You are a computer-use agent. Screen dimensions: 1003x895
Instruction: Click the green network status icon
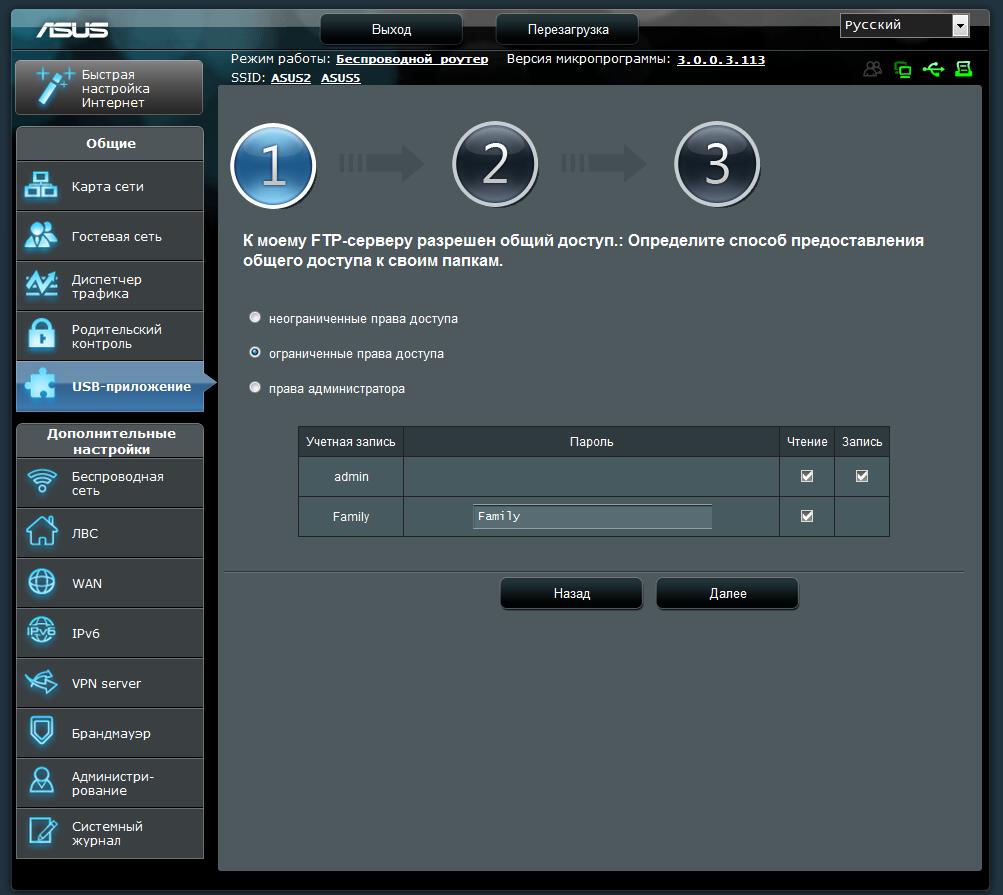coord(903,69)
